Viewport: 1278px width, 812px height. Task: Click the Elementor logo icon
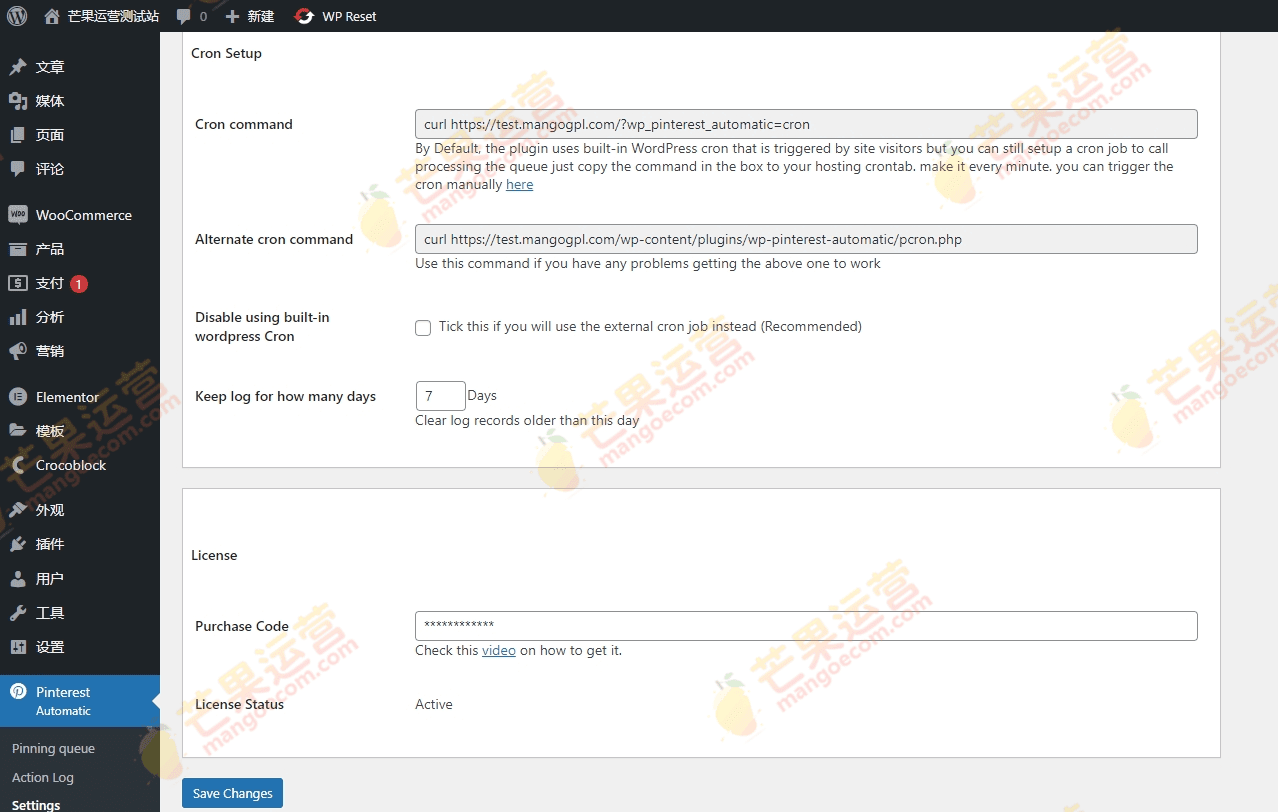tap(18, 397)
